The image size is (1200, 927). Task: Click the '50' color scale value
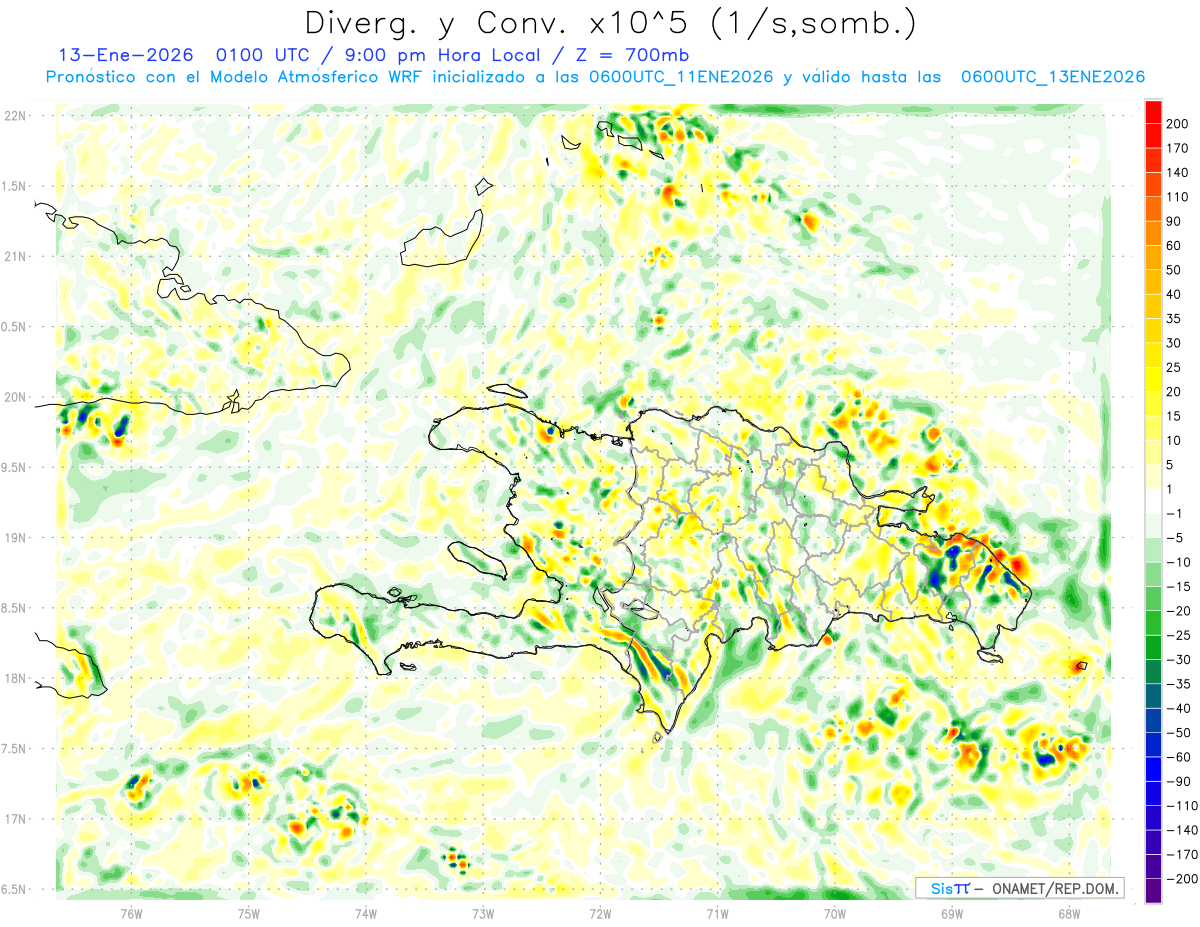(1174, 270)
